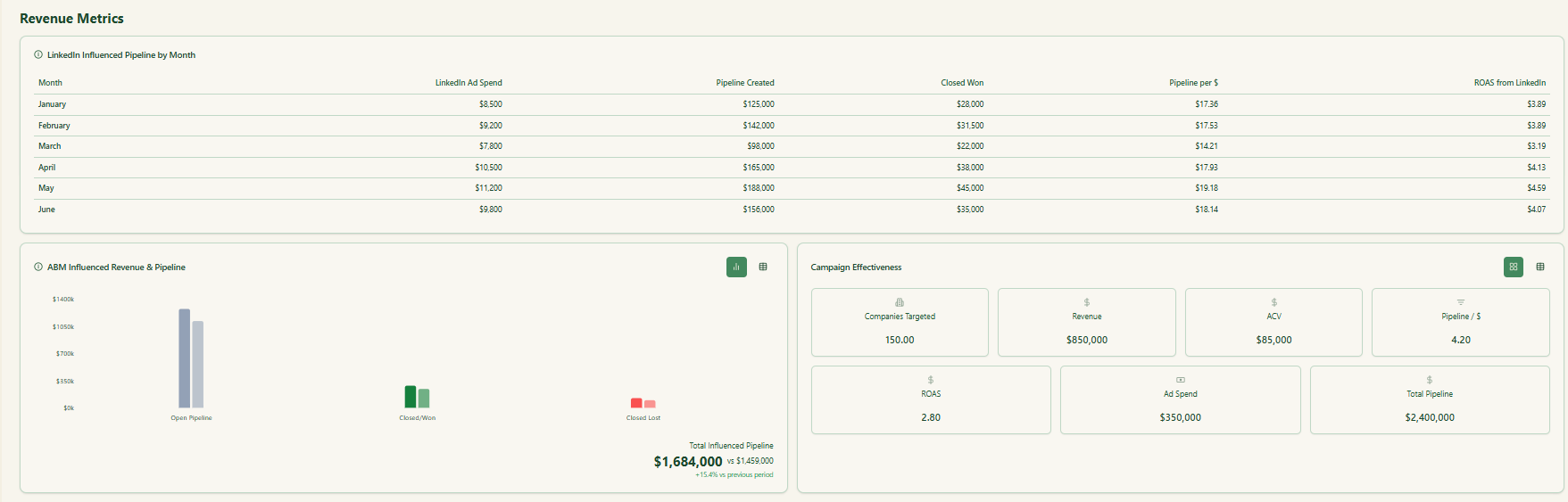Click June closed won $35,000

pyautogui.click(x=970, y=210)
